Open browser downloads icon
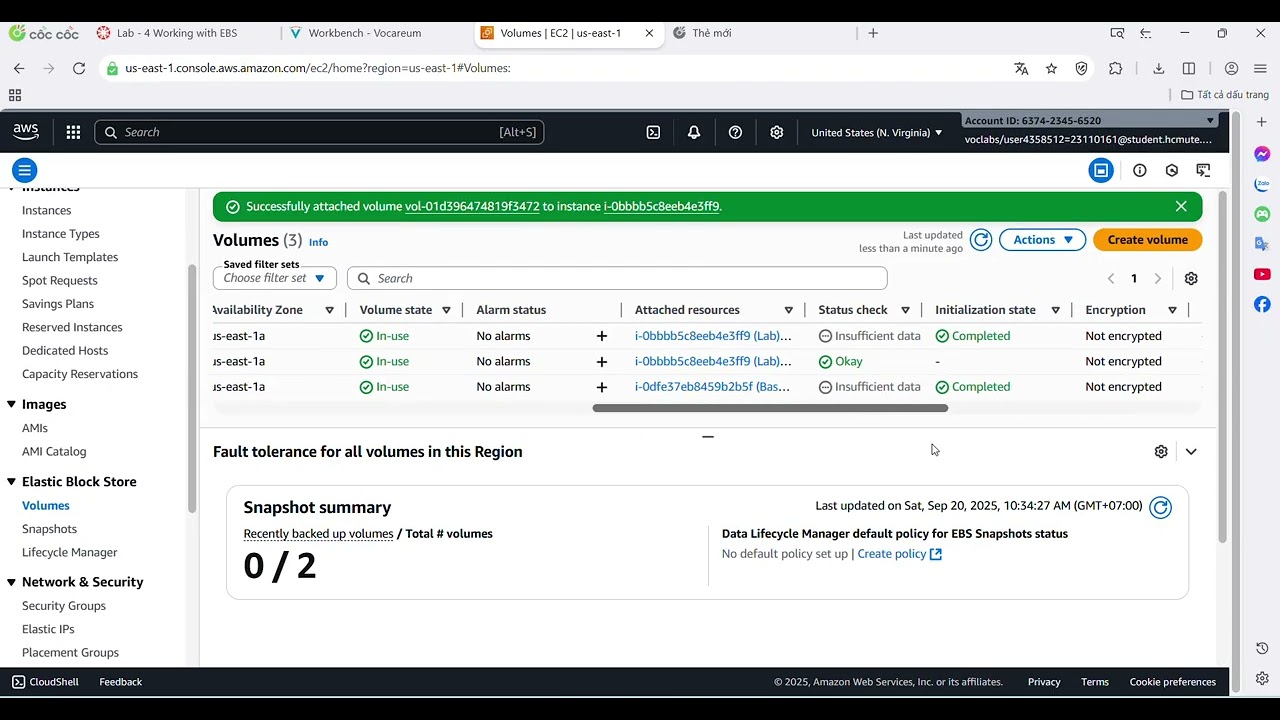The image size is (1280, 720). pos(1158,68)
